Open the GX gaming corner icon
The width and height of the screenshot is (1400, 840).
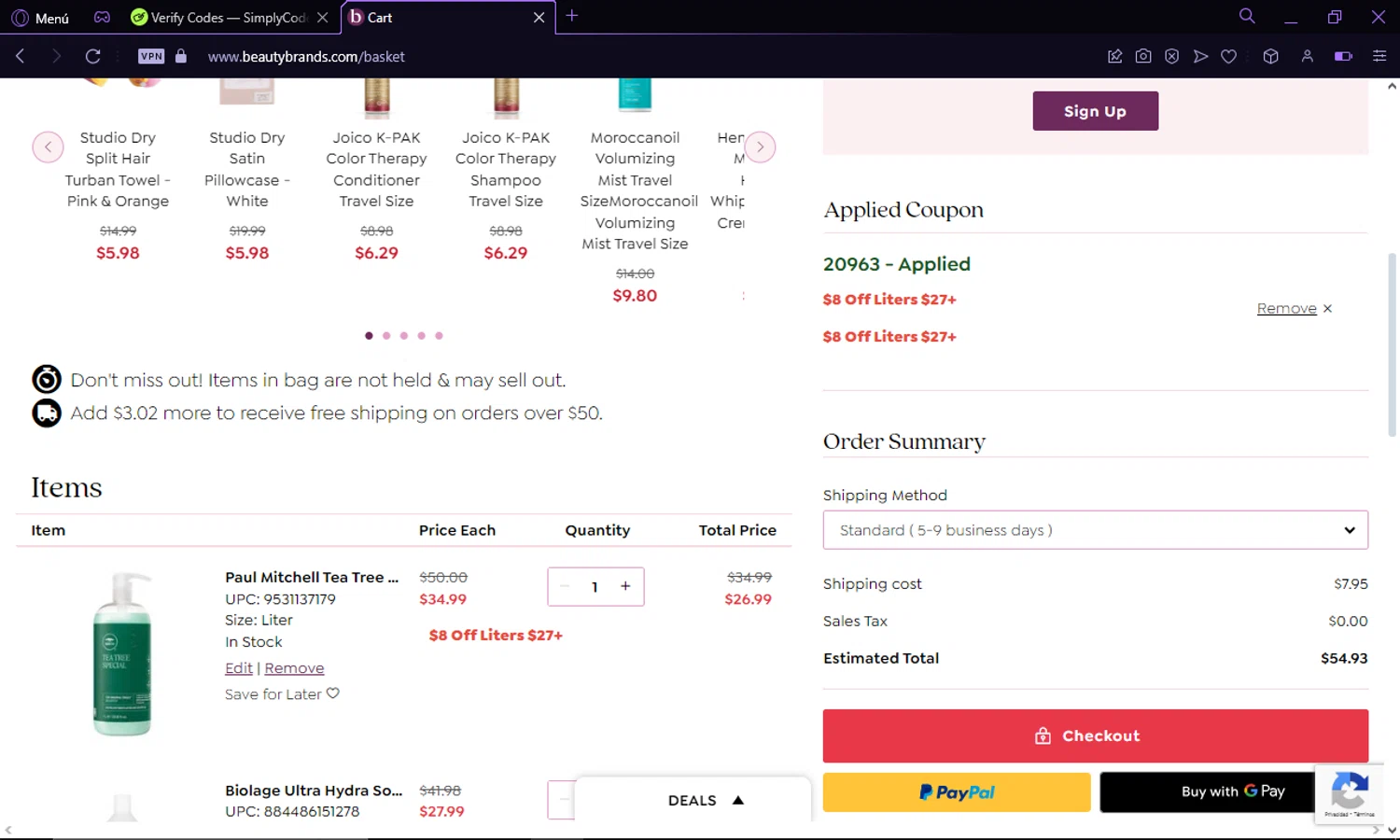102,17
